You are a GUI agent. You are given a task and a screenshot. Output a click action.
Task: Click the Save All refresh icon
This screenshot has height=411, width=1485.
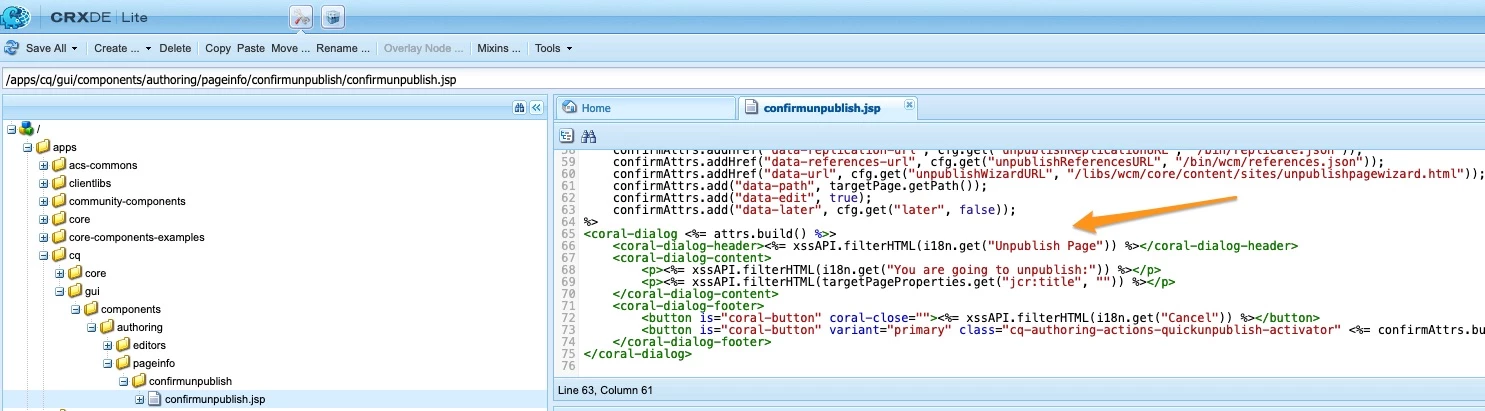click(12, 48)
